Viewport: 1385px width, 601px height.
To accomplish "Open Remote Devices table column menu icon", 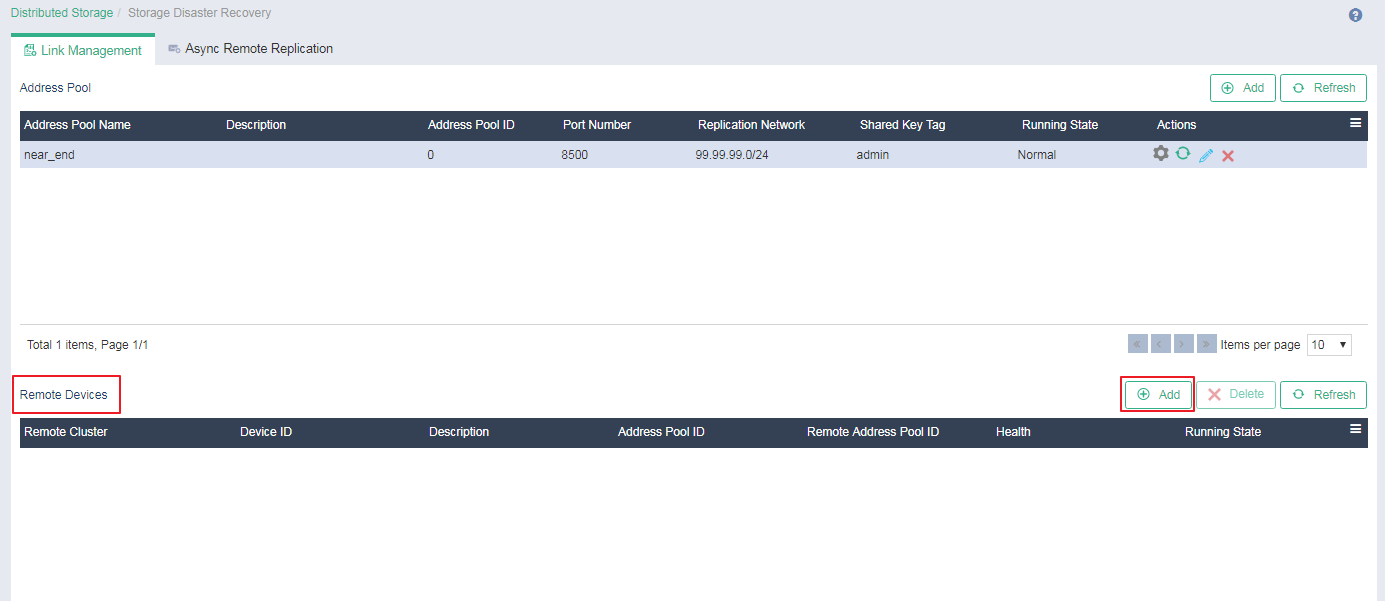I will 1355,429.
